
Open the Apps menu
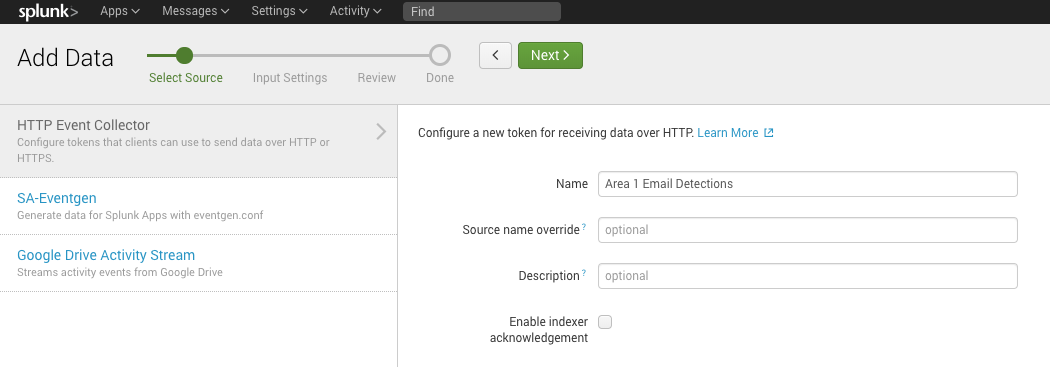120,11
